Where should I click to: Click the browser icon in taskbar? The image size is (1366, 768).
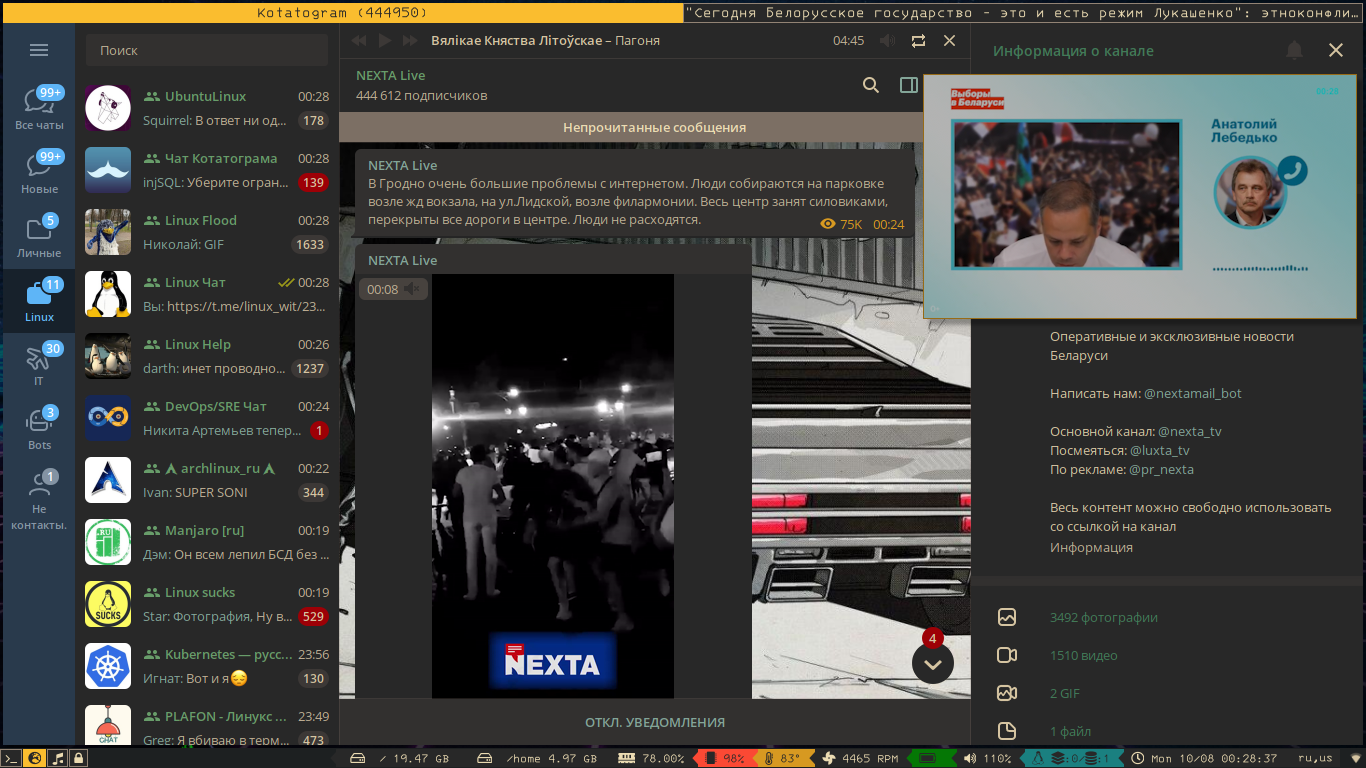(35, 759)
